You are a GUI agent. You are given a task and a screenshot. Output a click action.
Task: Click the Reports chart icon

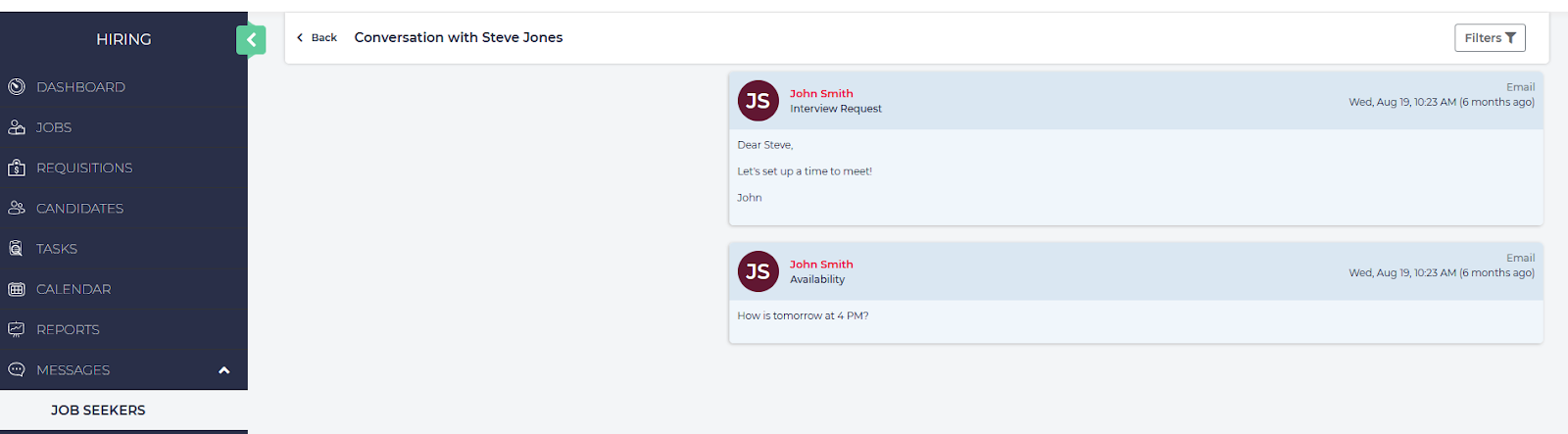17,329
